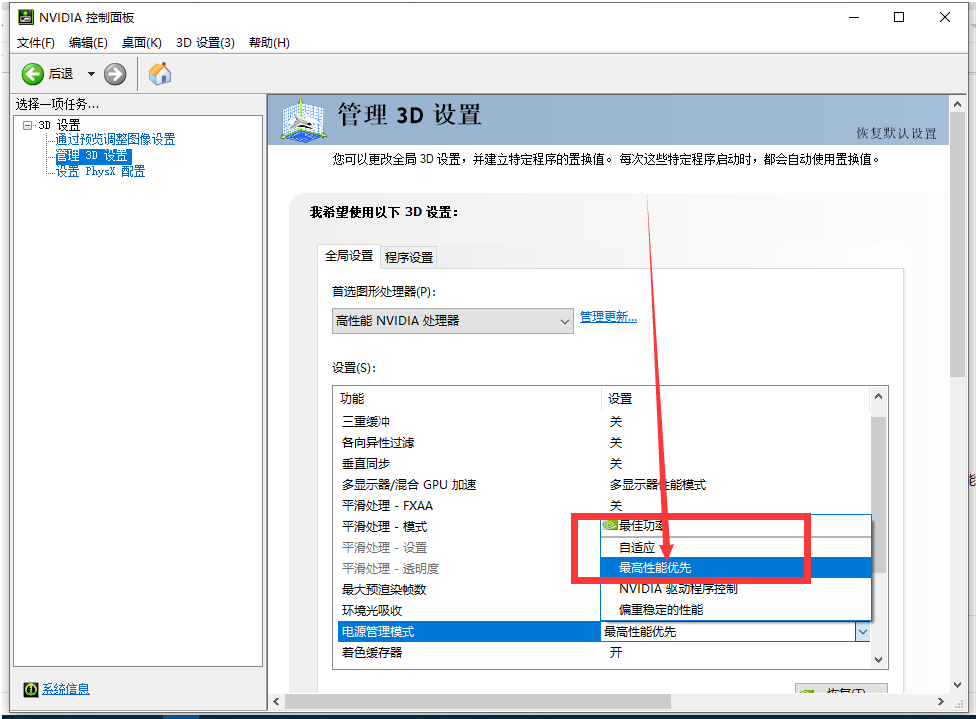Click the green Back navigation arrow
This screenshot has height=719, width=976.
pyautogui.click(x=33, y=73)
